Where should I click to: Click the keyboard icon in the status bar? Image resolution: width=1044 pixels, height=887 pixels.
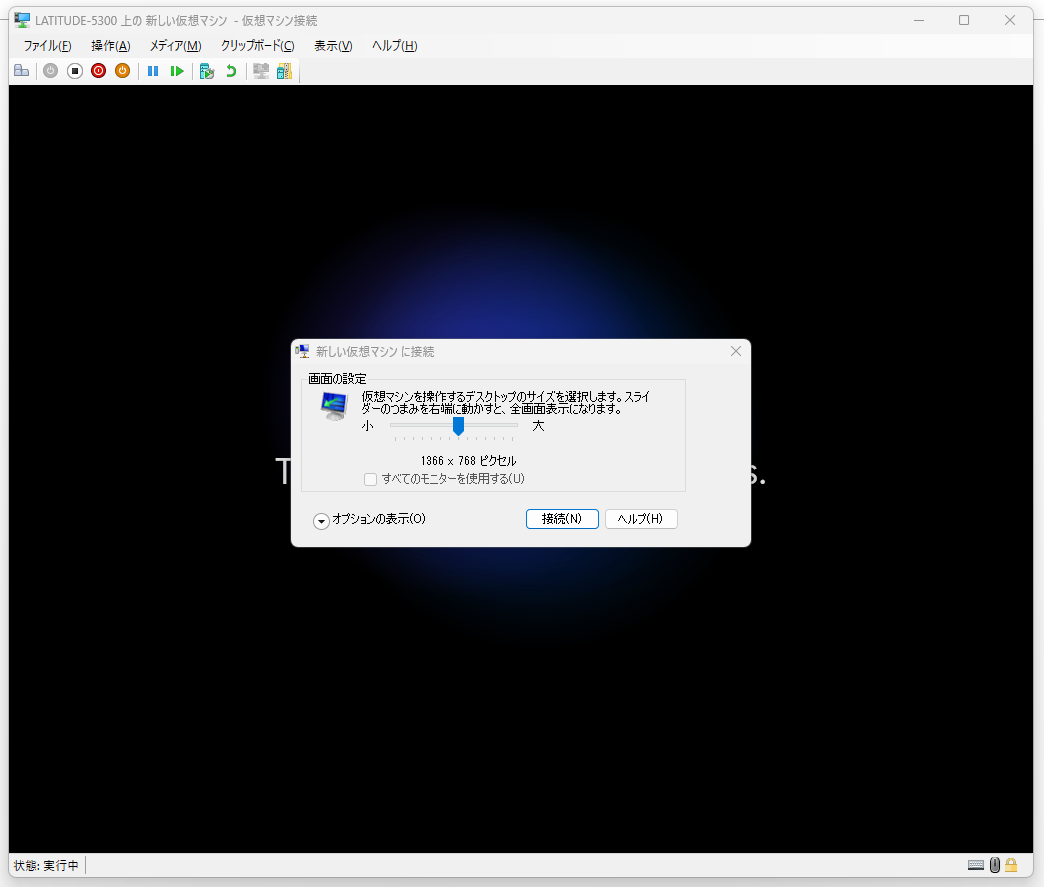(x=976, y=865)
